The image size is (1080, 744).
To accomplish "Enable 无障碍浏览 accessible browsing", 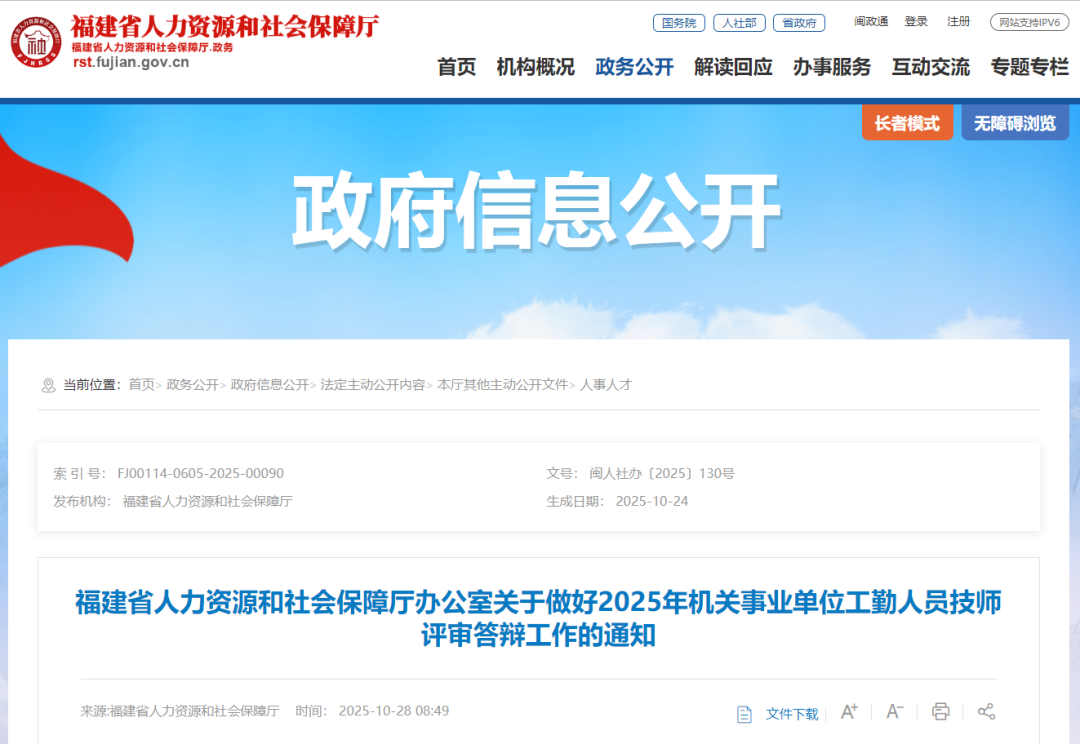I will pyautogui.click(x=1015, y=123).
